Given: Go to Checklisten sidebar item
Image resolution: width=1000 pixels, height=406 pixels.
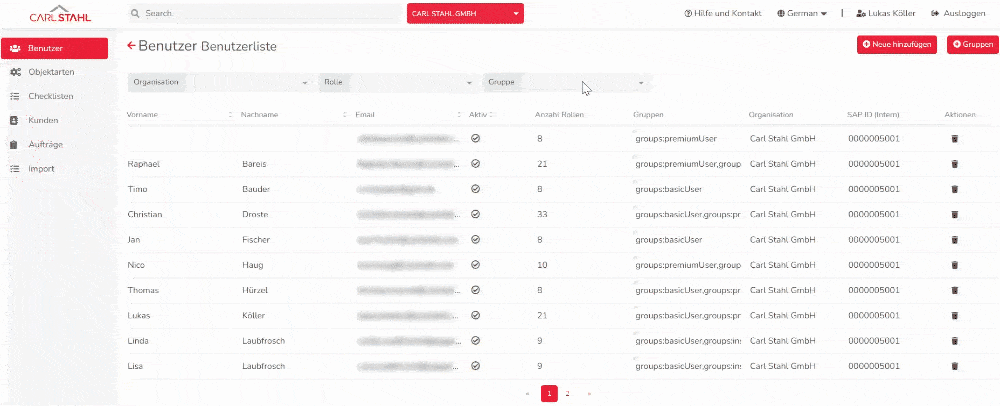Looking at the screenshot, I should click(x=51, y=96).
